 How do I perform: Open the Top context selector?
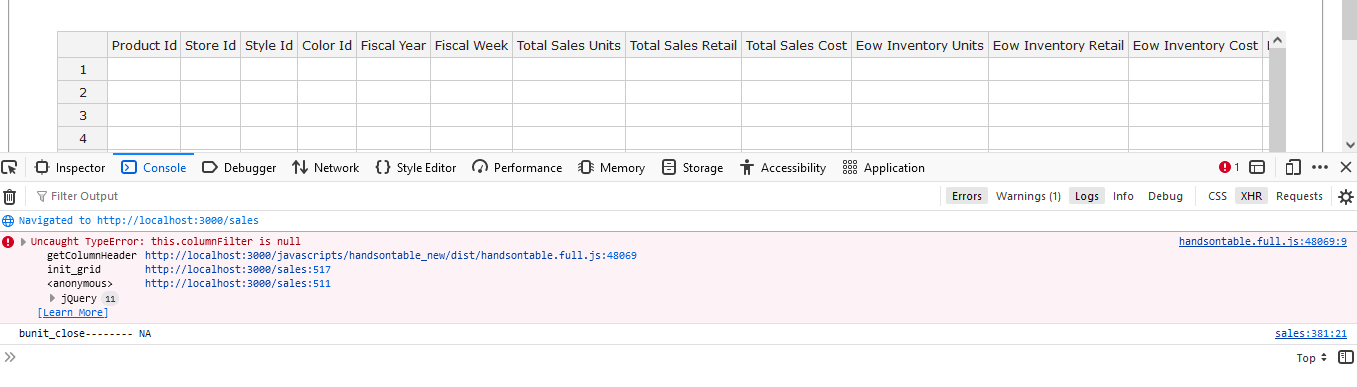[x=1311, y=358]
